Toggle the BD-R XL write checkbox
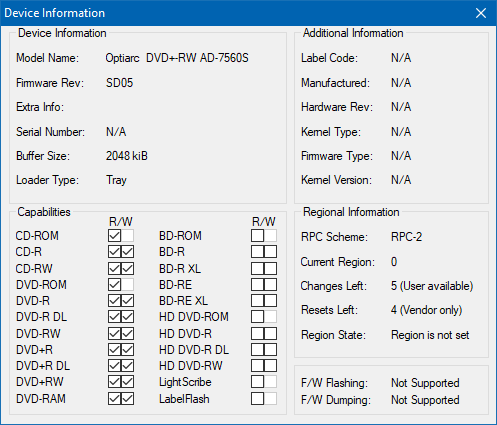This screenshot has width=497, height=425. pyautogui.click(x=271, y=268)
